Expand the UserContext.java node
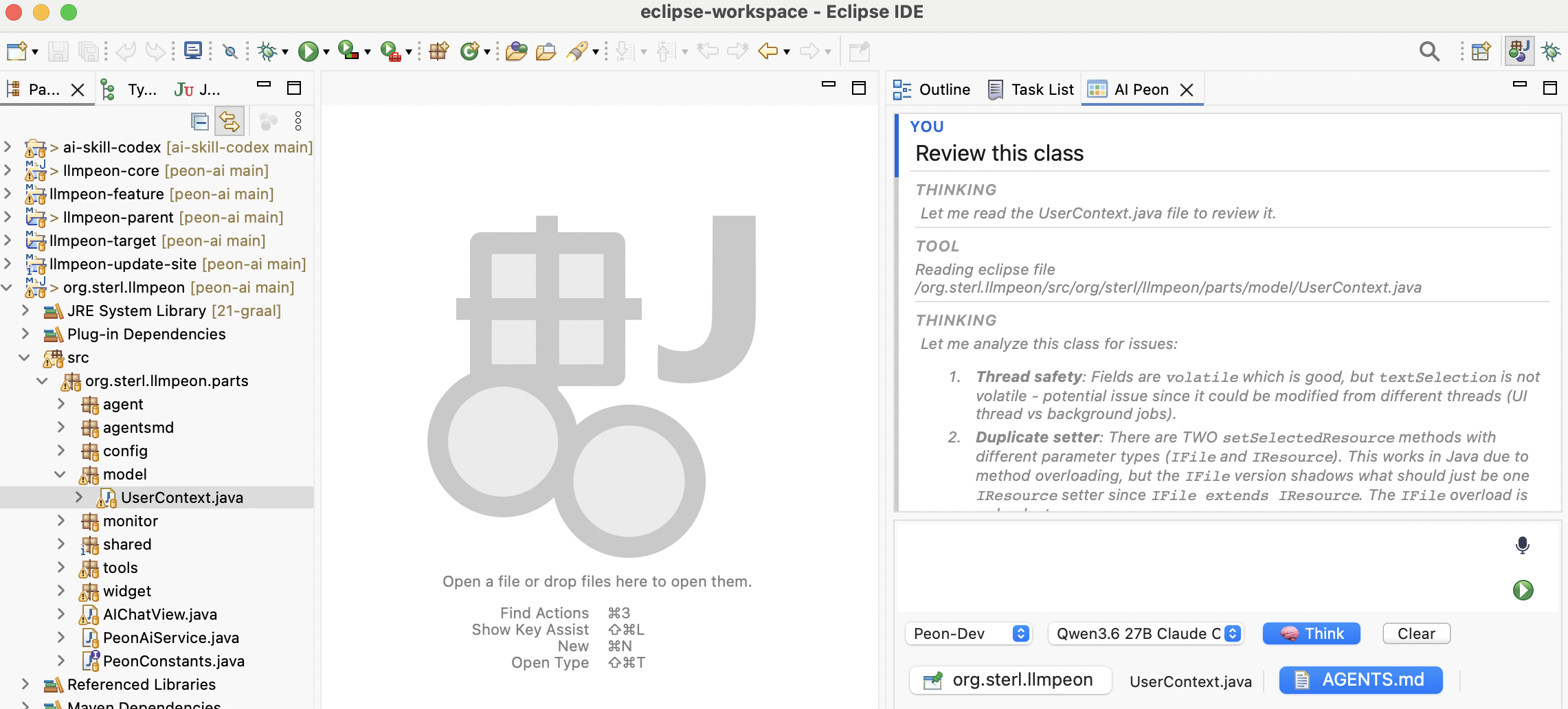This screenshot has height=709, width=1568. coord(79,497)
